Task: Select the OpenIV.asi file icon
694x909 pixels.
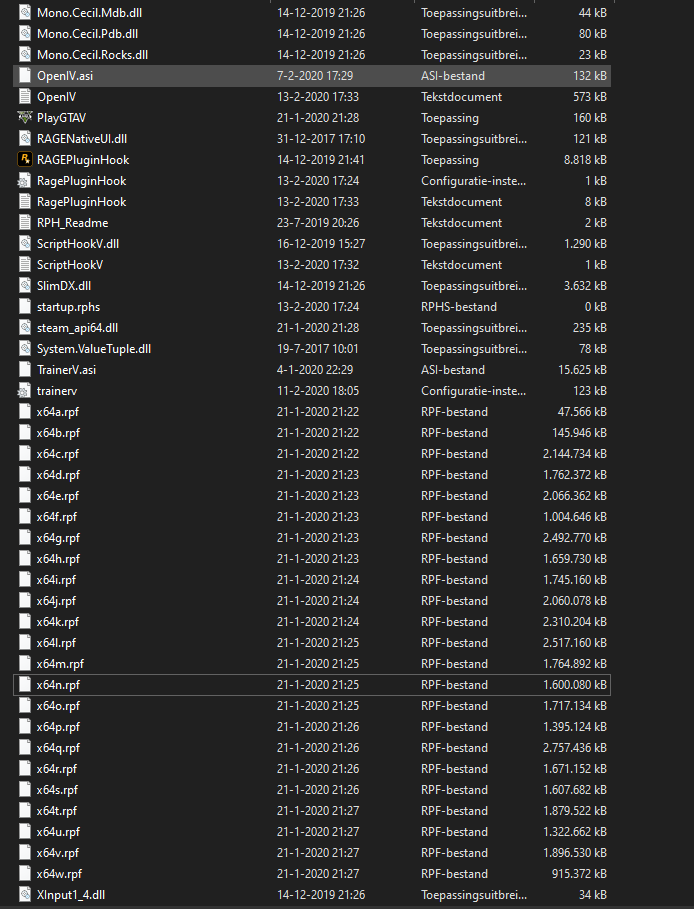Action: click(x=24, y=75)
